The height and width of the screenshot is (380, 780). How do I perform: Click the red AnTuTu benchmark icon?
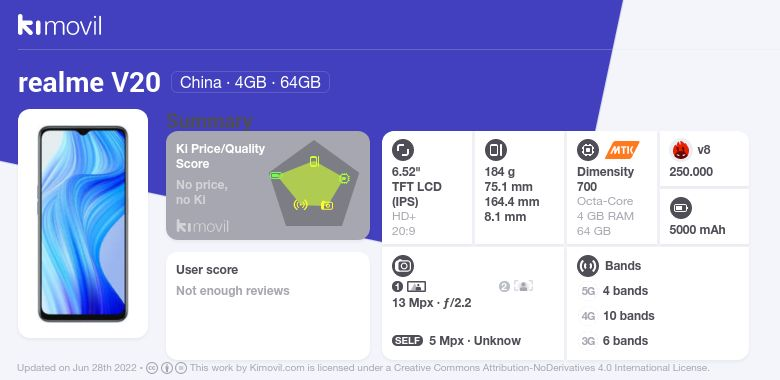coord(680,150)
